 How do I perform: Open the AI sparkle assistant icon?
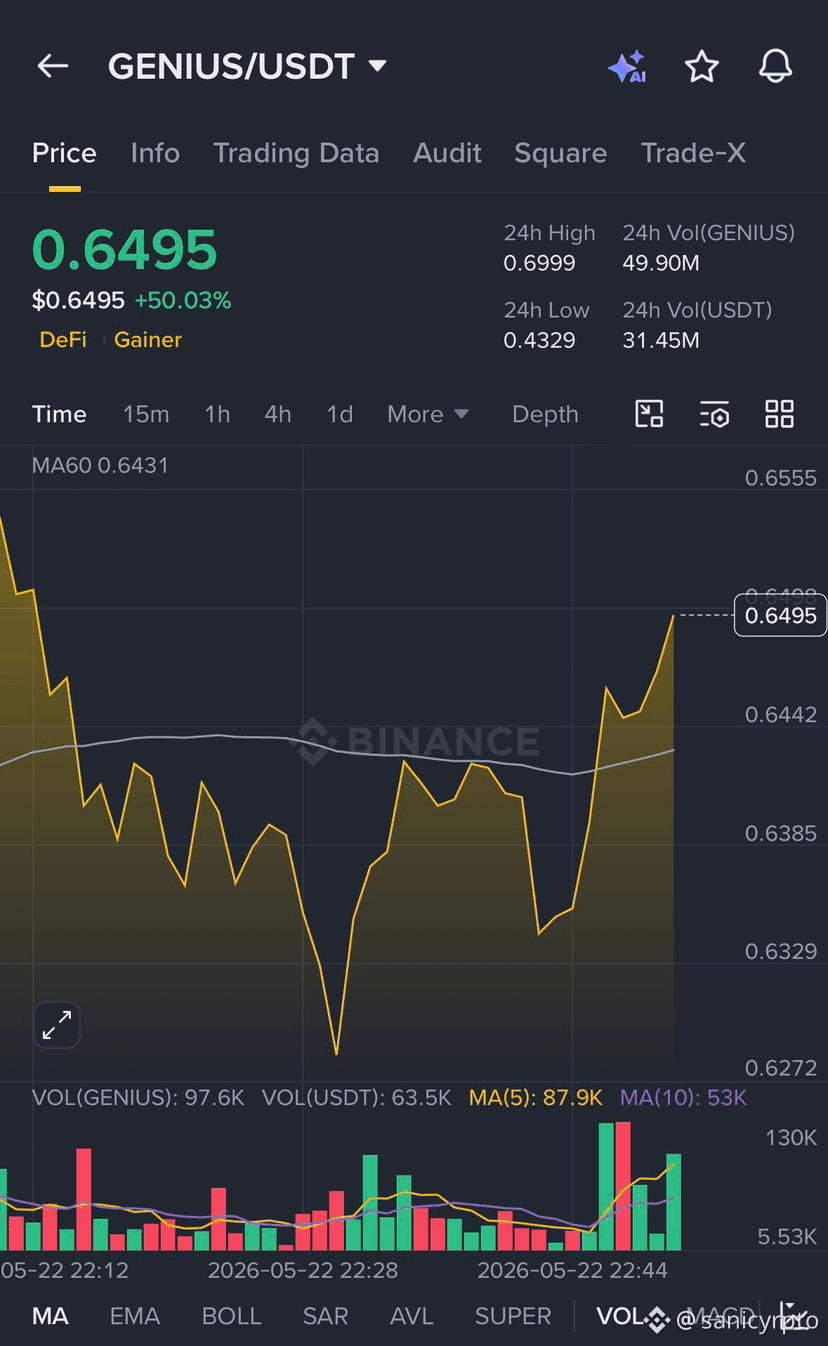pyautogui.click(x=627, y=67)
